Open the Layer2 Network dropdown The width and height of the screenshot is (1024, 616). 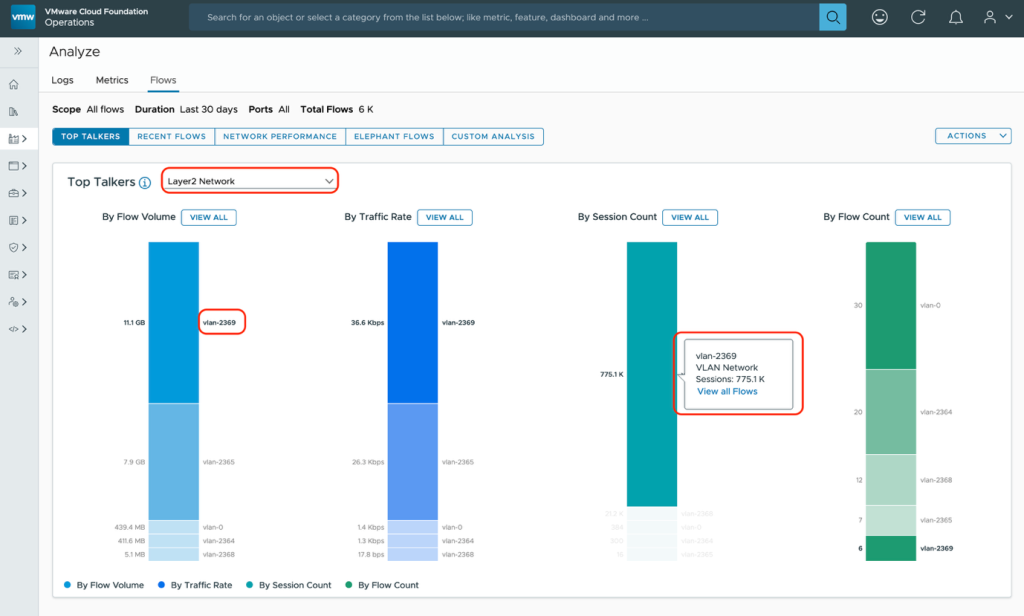(250, 181)
